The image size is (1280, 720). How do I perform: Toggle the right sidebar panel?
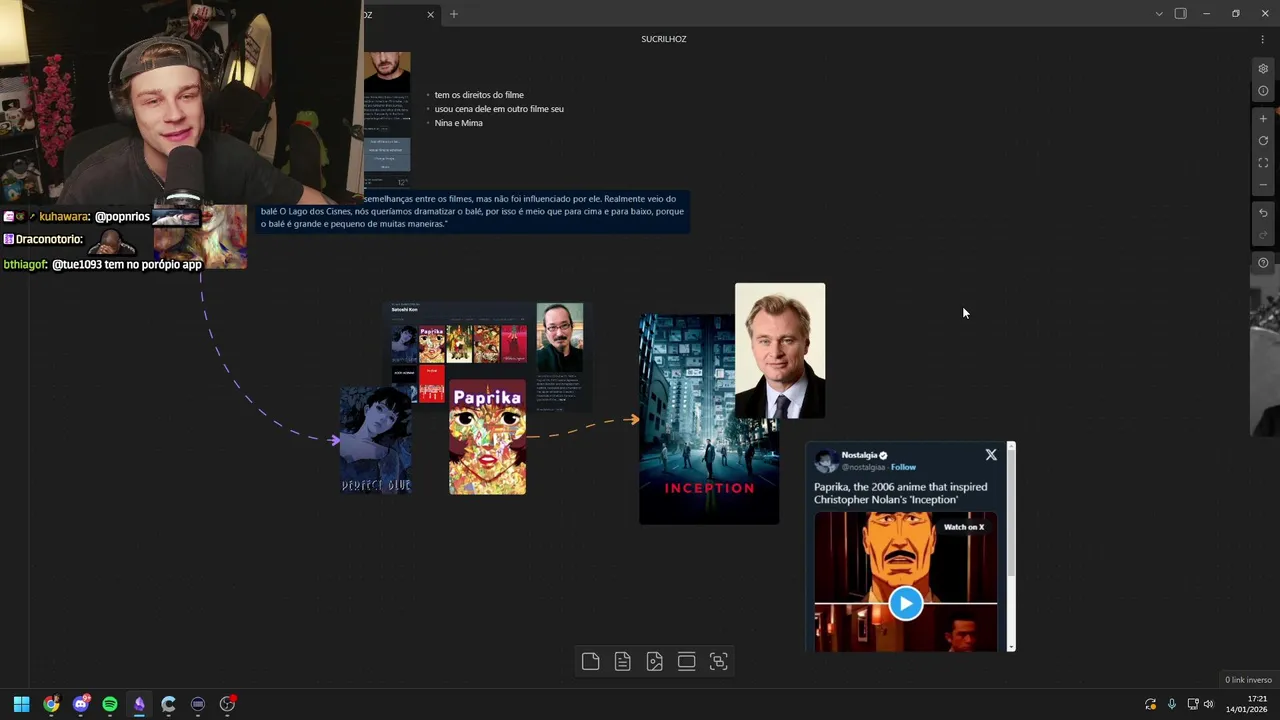(1180, 14)
